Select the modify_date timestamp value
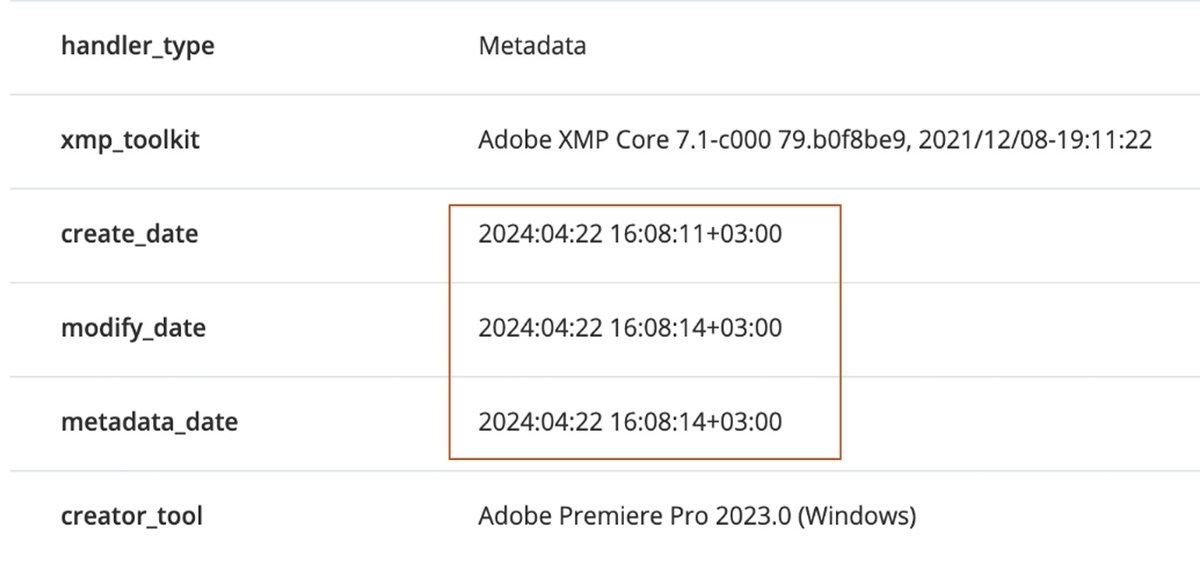Screen dimensions: 1200x561 pyautogui.click(x=630, y=328)
